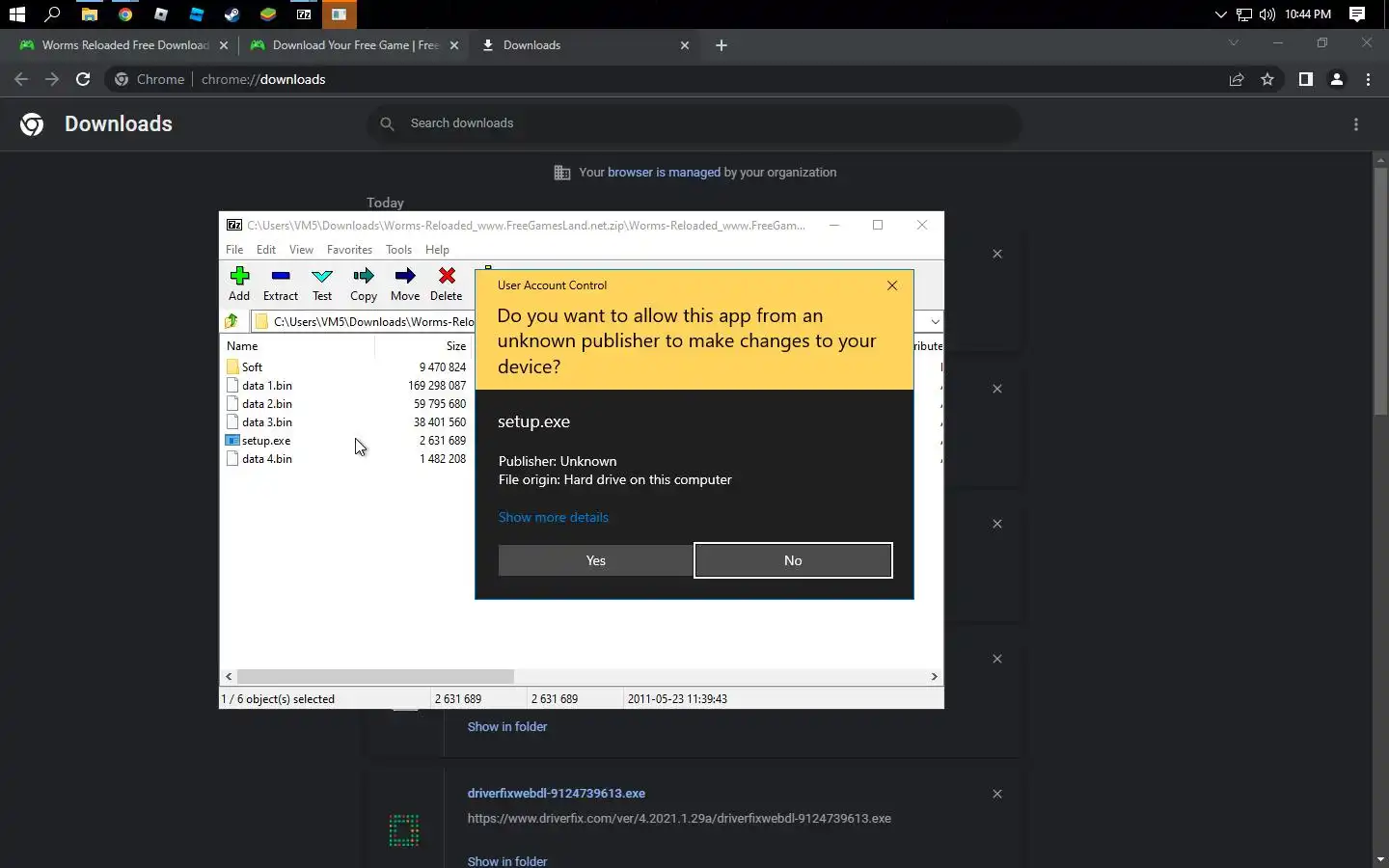Viewport: 1389px width, 868px height.
Task: Click the Search downloads field
Action: click(x=694, y=123)
